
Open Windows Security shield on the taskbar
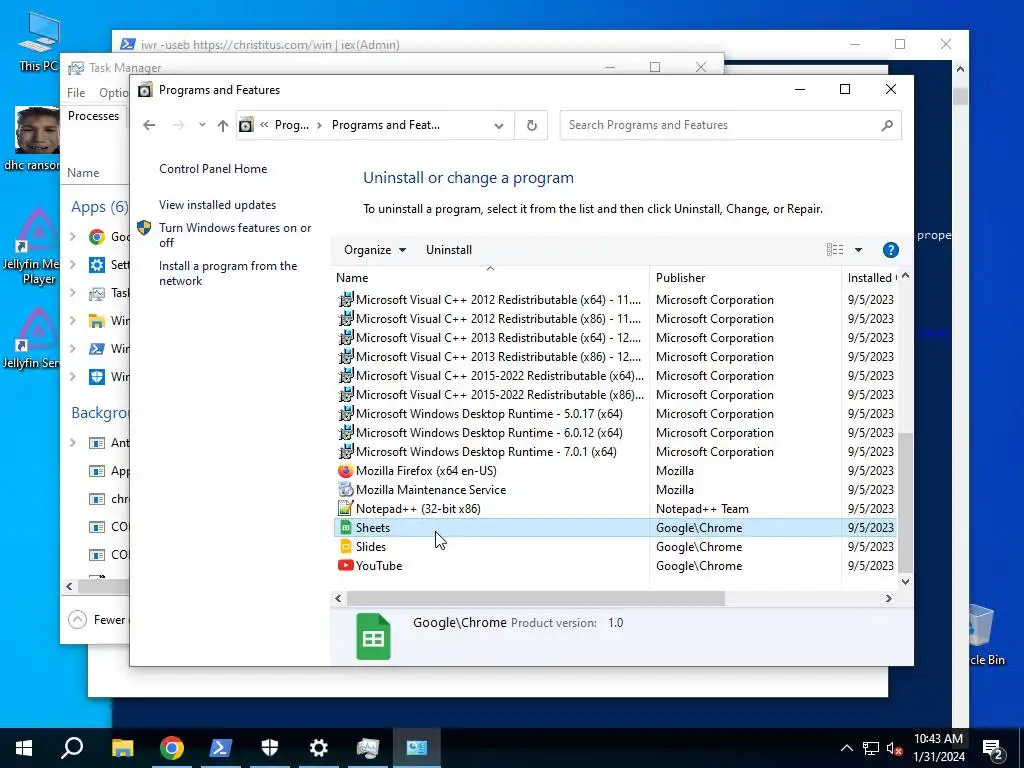[270, 748]
